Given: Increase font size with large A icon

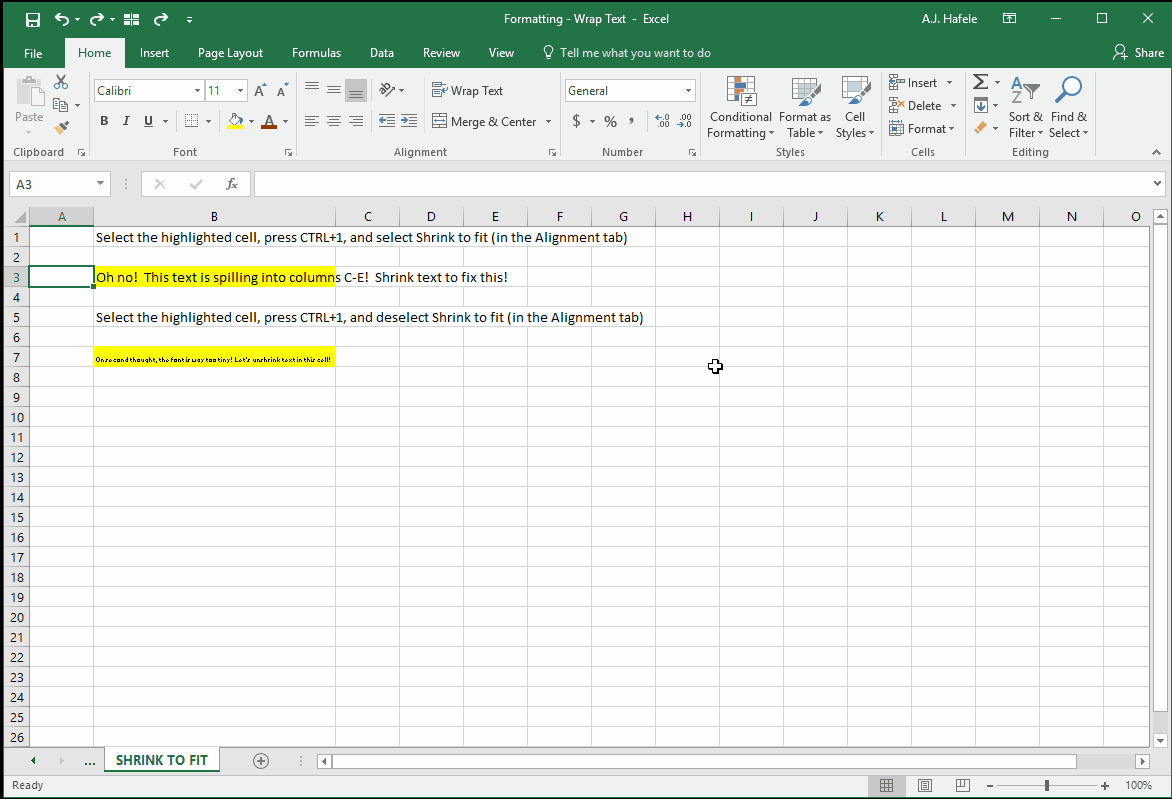Looking at the screenshot, I should [260, 90].
